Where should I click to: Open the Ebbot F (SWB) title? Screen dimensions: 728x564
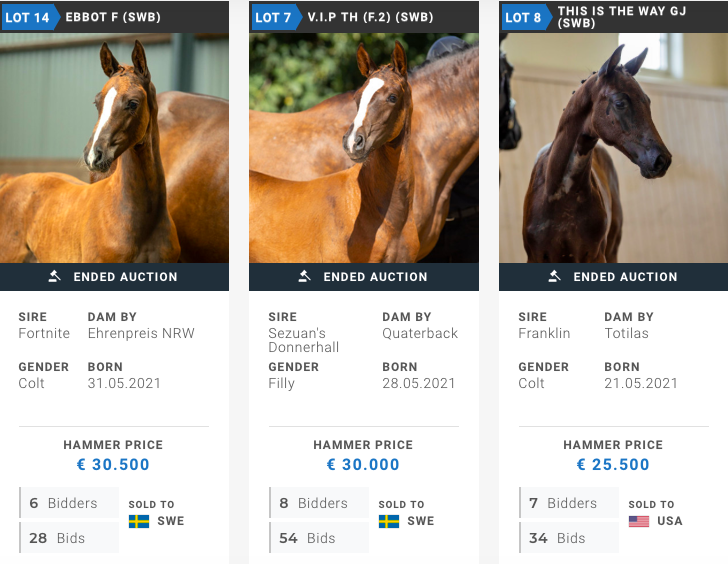pyautogui.click(x=113, y=17)
